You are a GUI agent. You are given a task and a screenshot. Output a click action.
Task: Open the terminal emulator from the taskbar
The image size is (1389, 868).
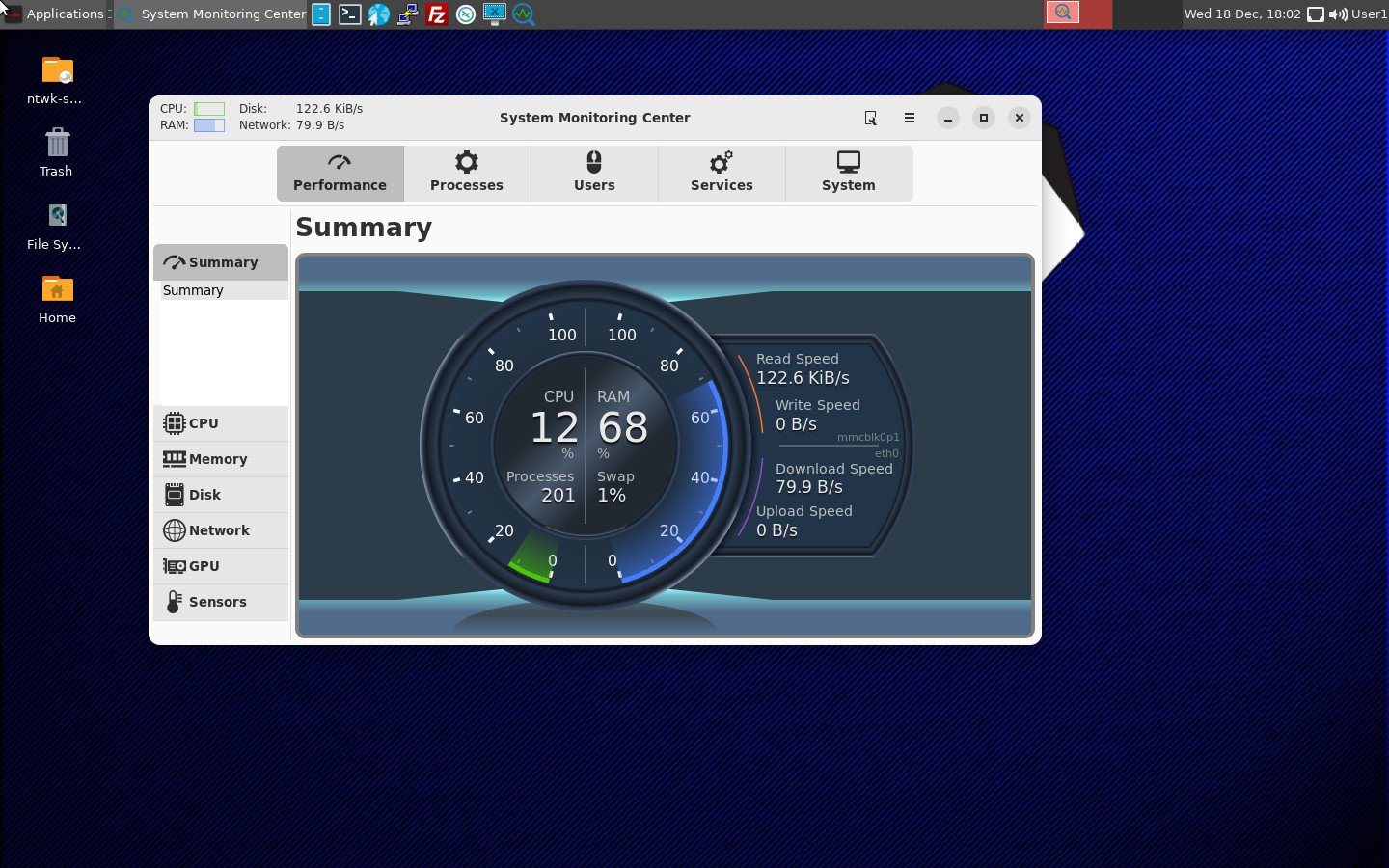[350, 14]
